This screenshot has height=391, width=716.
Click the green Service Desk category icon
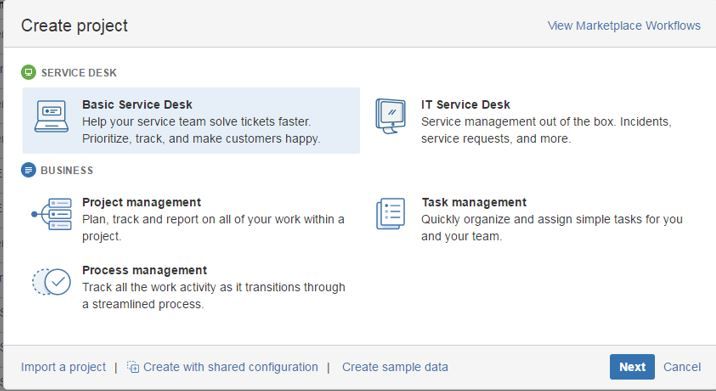28,72
